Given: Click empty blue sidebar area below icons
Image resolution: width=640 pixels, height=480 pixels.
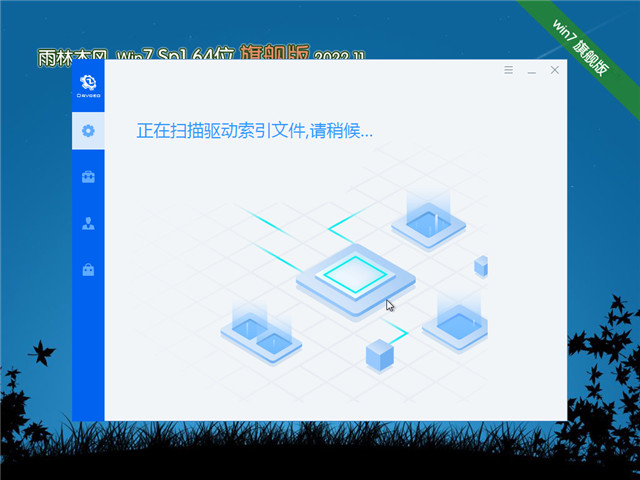Looking at the screenshot, I should click(88, 360).
